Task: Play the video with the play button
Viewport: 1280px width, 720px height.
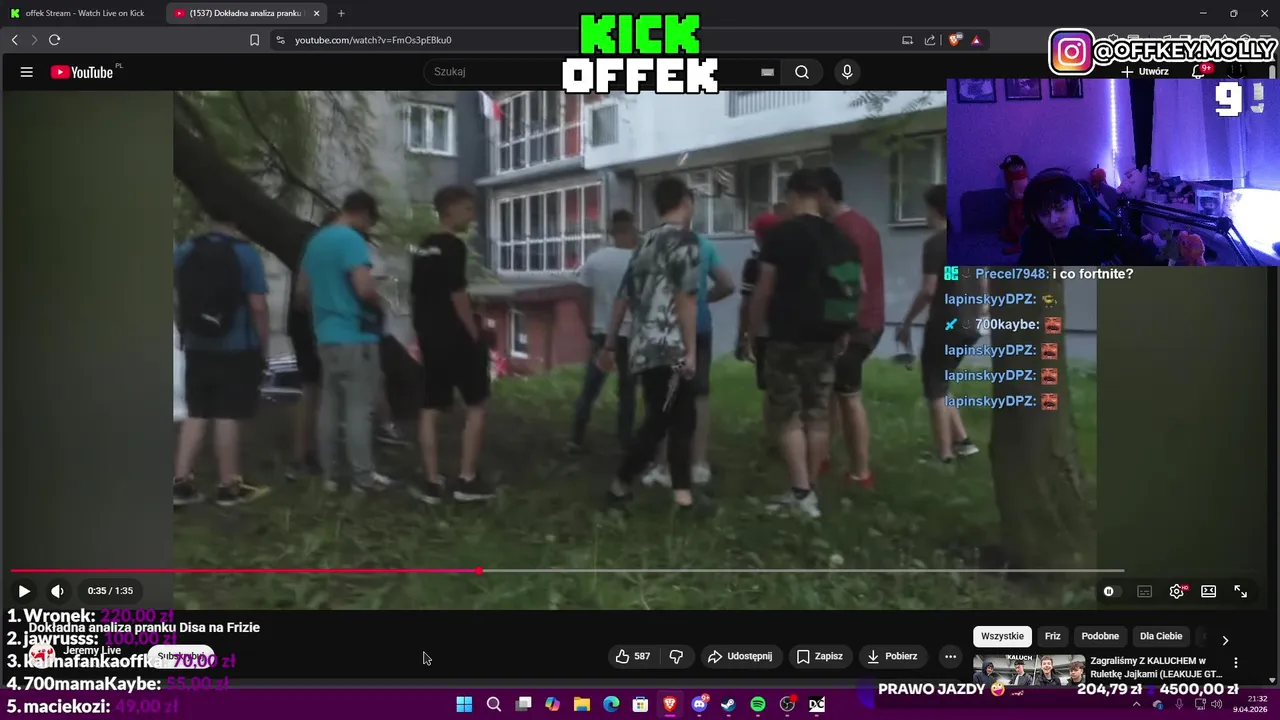Action: [x=24, y=591]
